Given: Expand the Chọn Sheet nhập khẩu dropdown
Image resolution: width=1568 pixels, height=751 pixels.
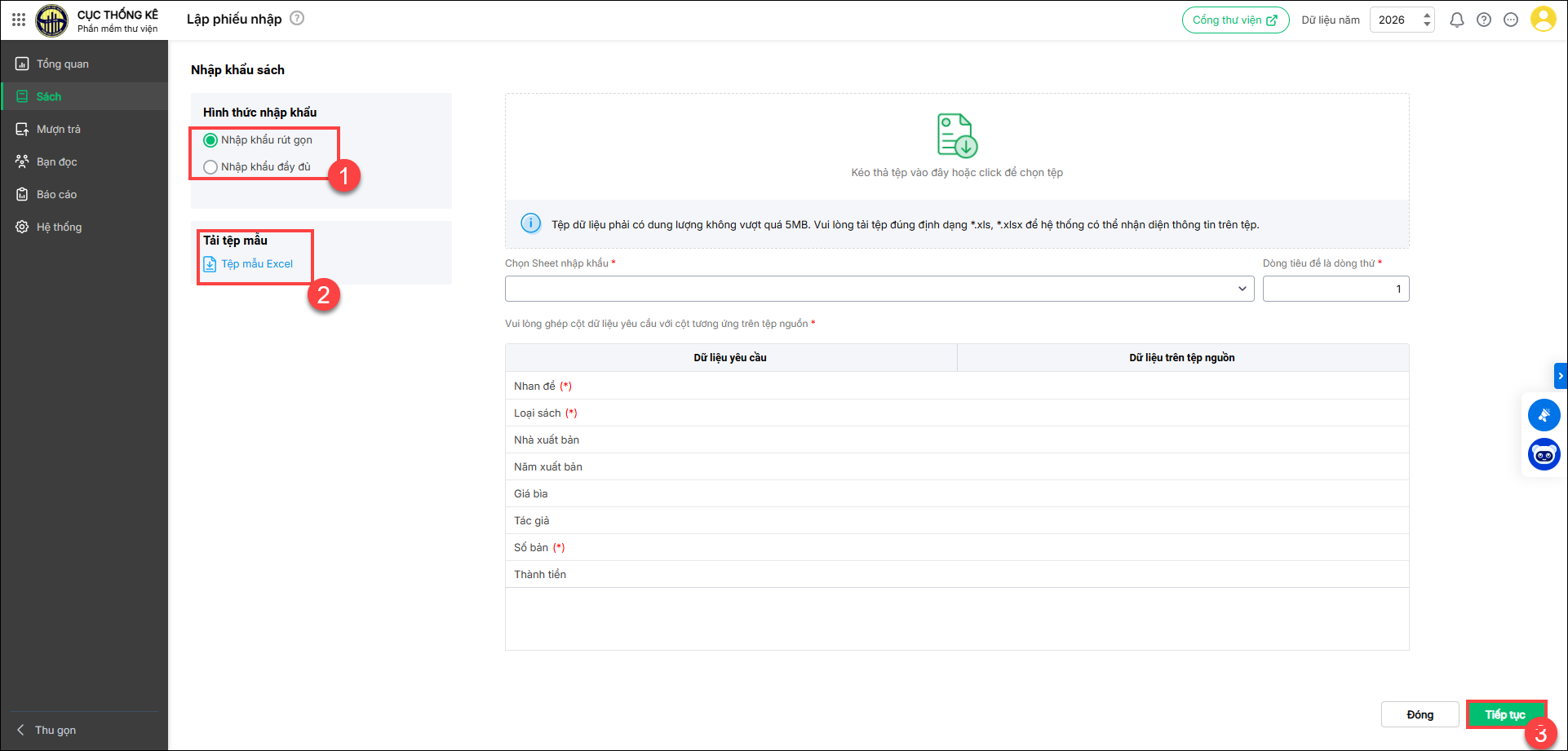Looking at the screenshot, I should point(879,289).
